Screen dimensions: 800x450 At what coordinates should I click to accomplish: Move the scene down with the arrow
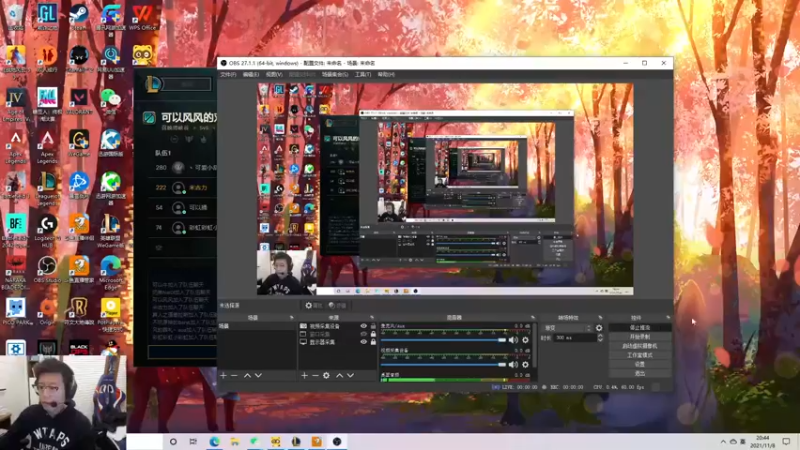258,376
